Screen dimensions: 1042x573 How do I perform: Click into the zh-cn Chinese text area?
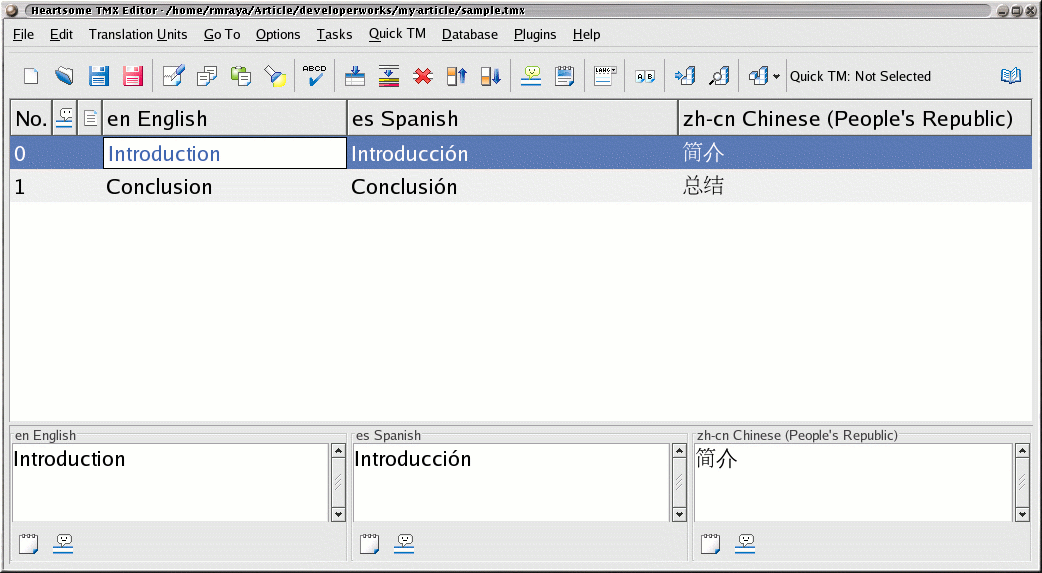coord(853,483)
